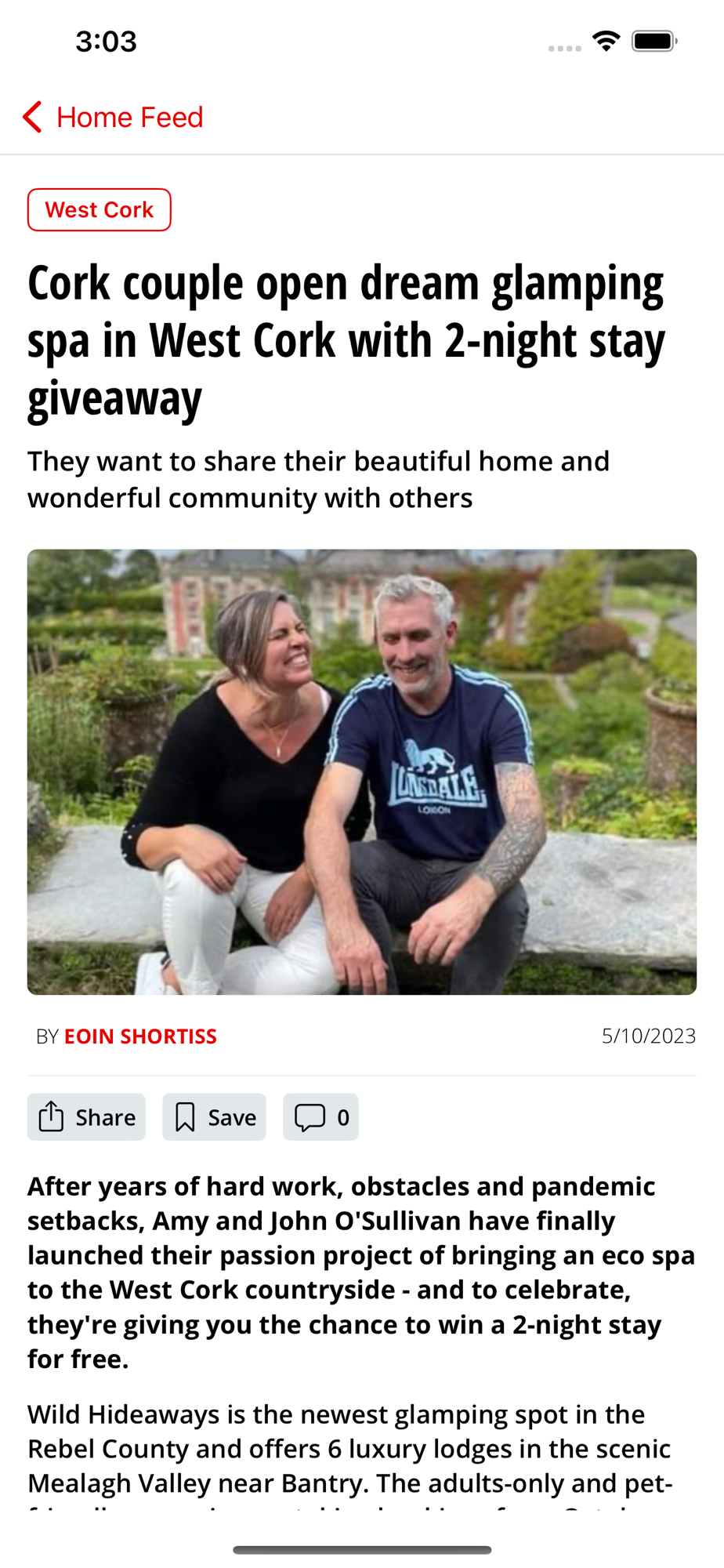Viewport: 724px width, 1568px height.
Task: Tap the battery indicator in status bar
Action: [655, 41]
